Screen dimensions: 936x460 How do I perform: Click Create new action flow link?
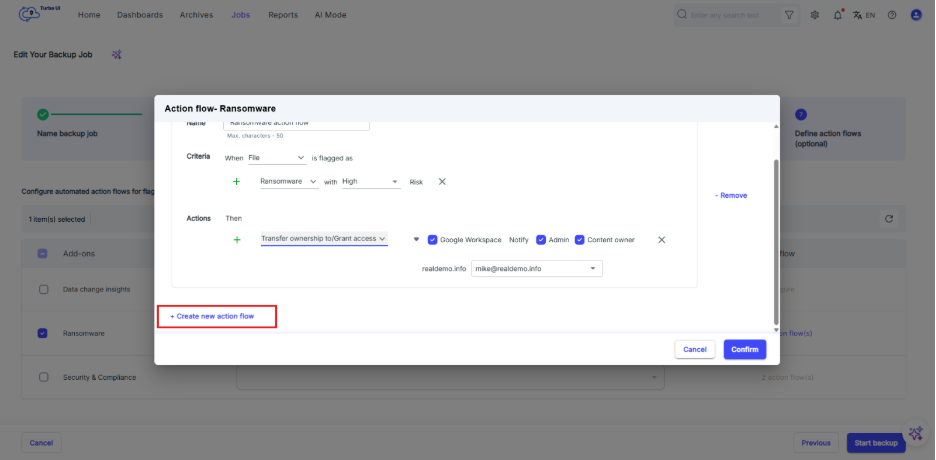click(x=212, y=316)
